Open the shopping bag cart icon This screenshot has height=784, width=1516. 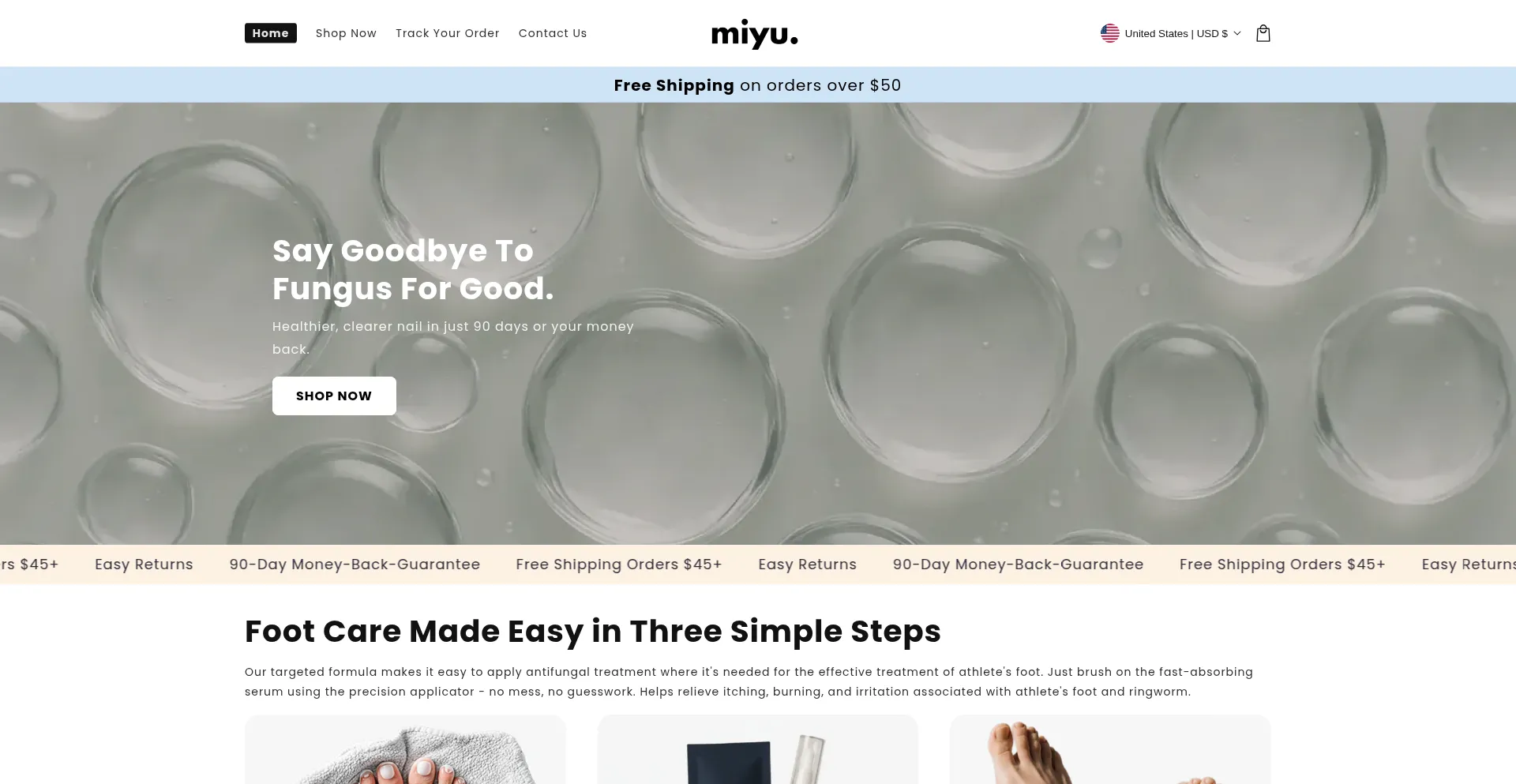pos(1263,33)
